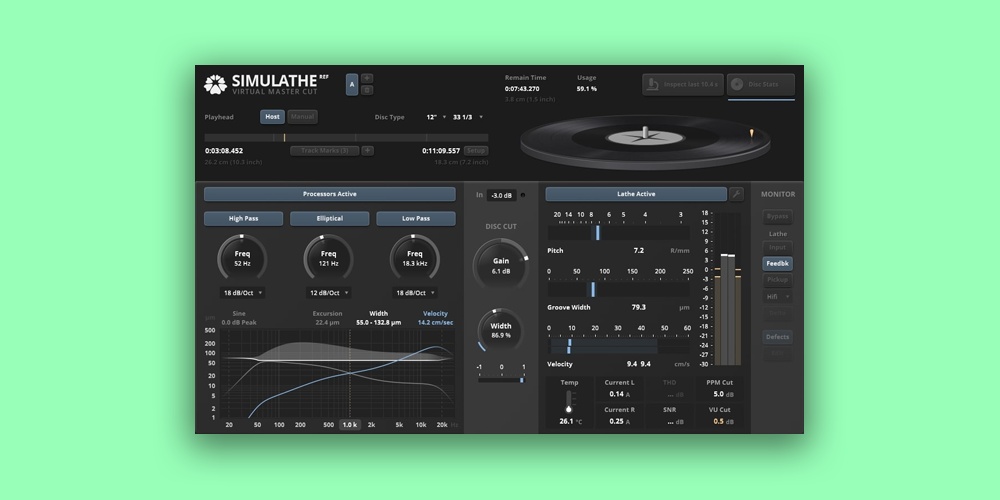1000x500 pixels.
Task: Click Disc Cut Width knob 86.9 %
Action: [x=501, y=330]
